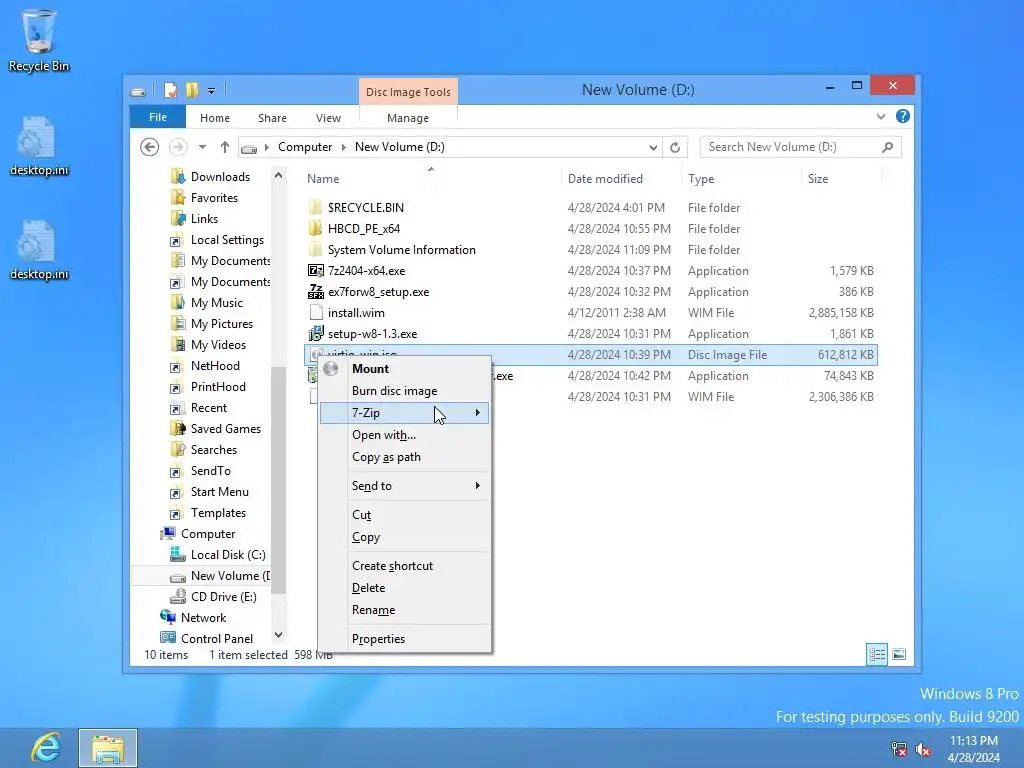Open the 7-Zip submenu

(405, 413)
